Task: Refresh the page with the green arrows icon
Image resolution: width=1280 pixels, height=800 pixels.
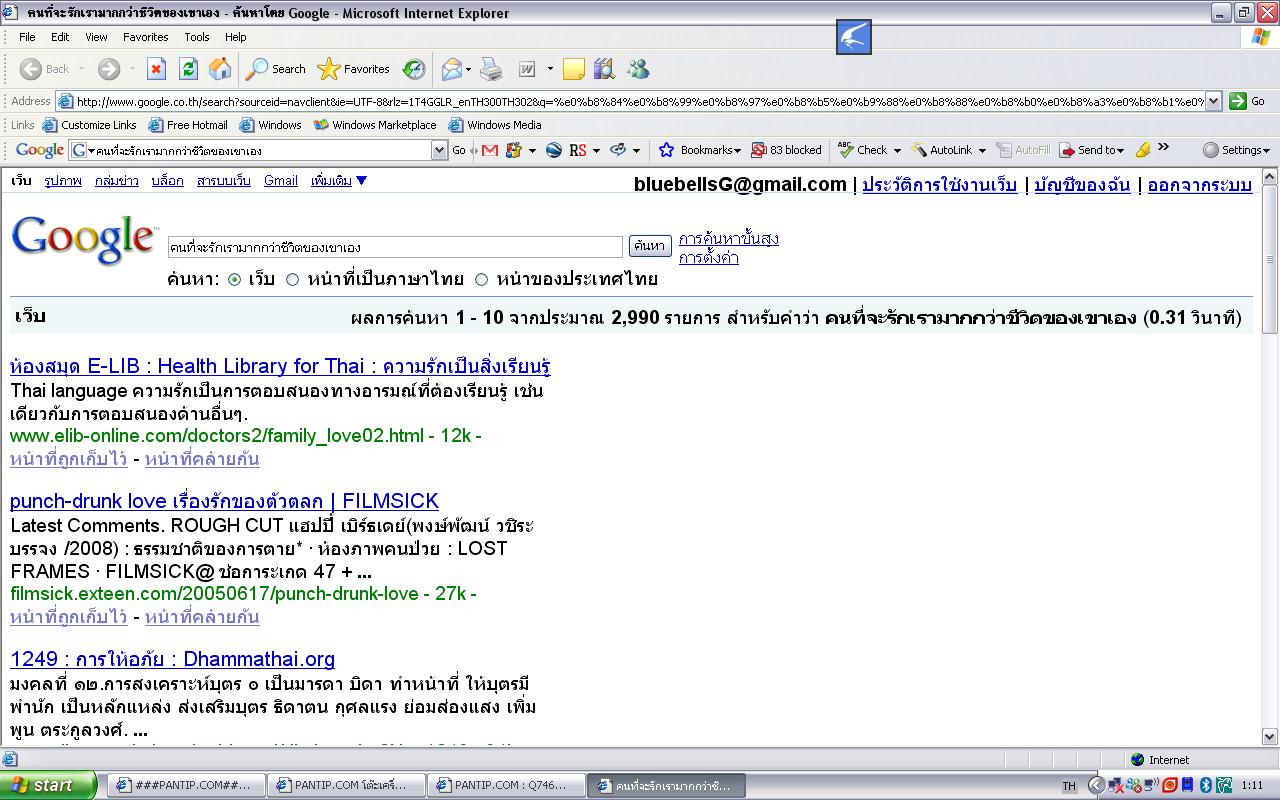Action: 188,69
